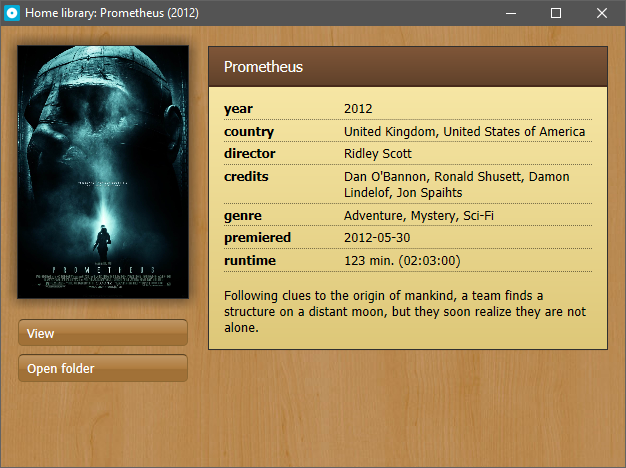This screenshot has height=468, width=626.
Task: Click the genre value Adventure, Mystery, Sci-Fi
Action: click(x=419, y=216)
